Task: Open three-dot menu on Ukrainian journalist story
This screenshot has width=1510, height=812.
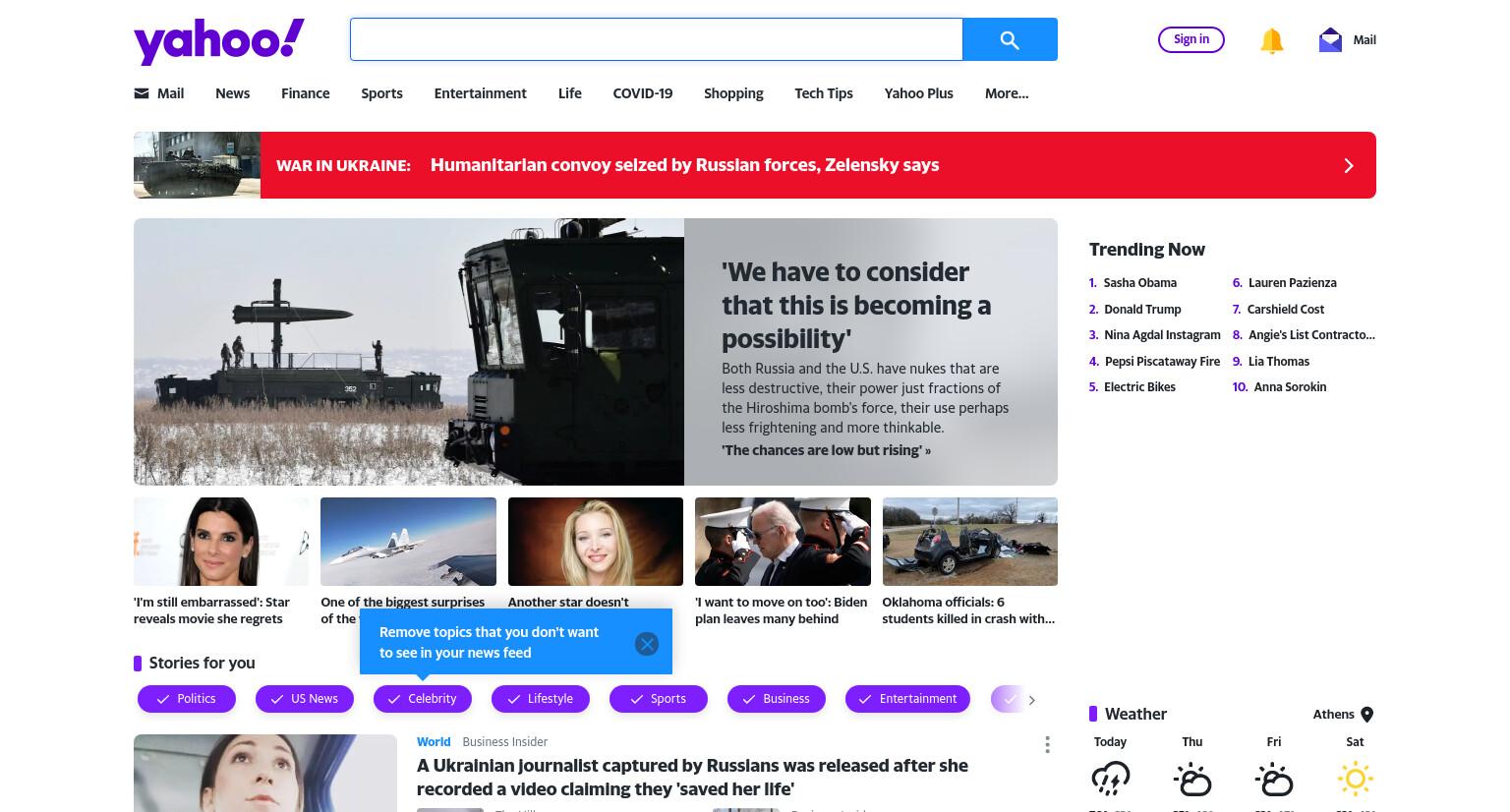Action: point(1047,745)
